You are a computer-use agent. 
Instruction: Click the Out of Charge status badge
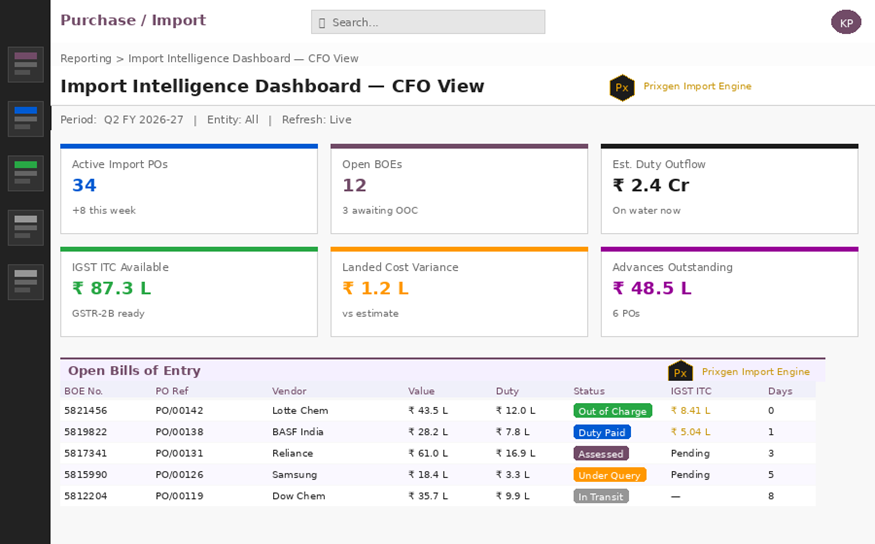[613, 411]
